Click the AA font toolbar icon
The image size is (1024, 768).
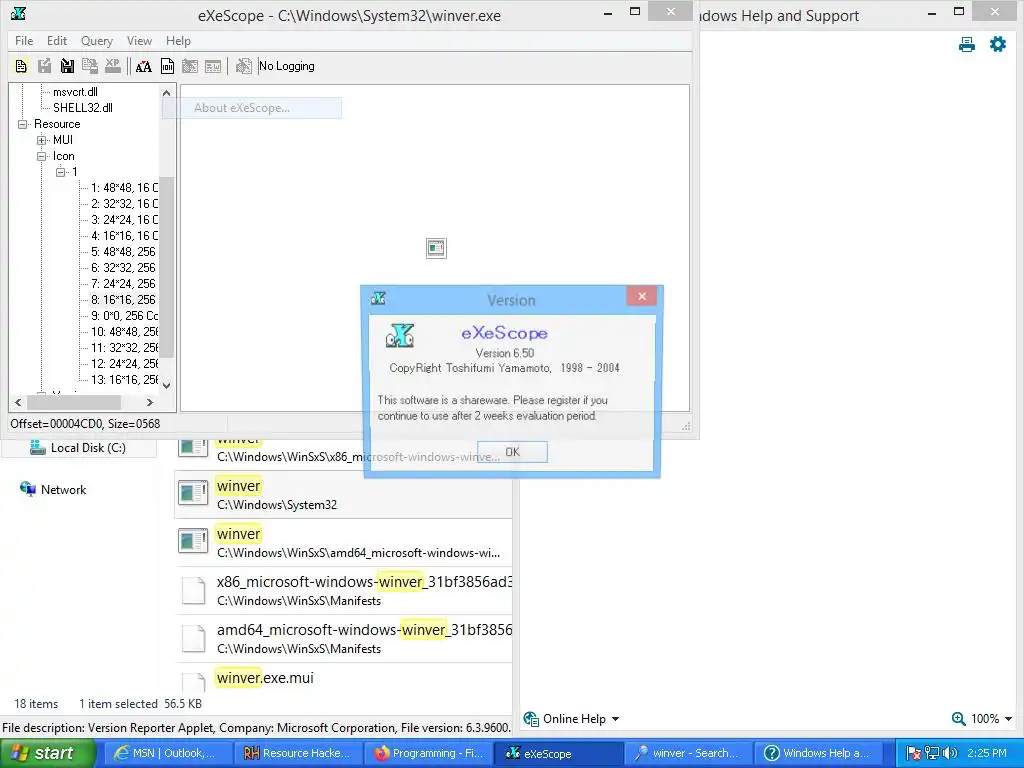point(144,66)
